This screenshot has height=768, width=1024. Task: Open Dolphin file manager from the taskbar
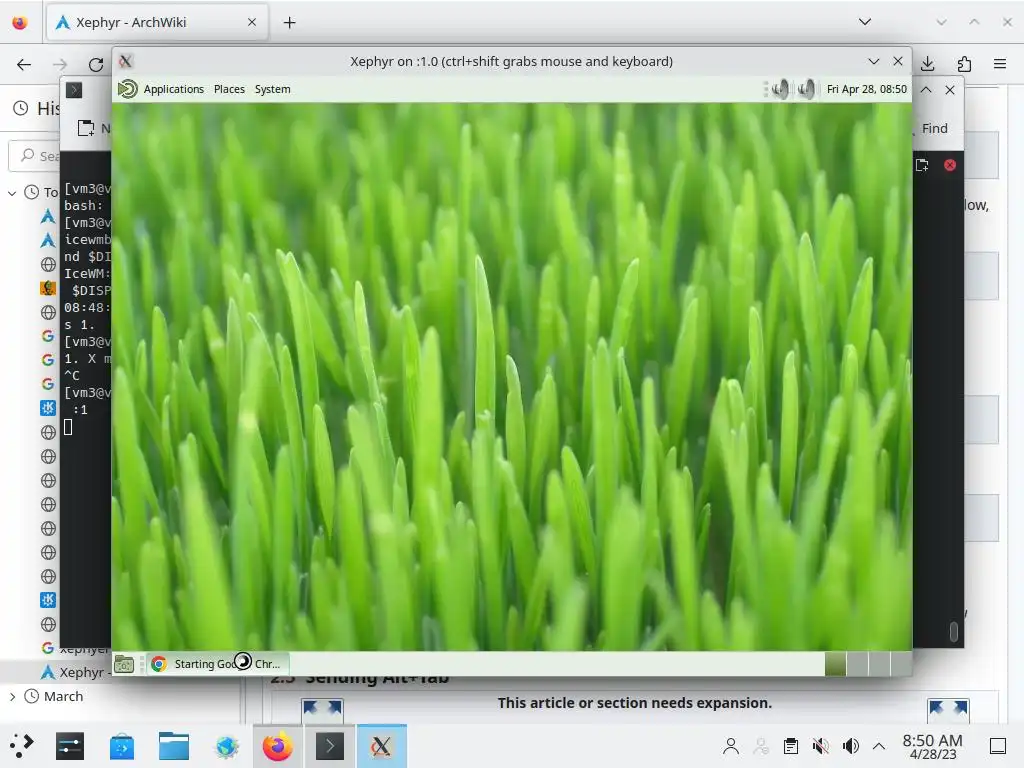(174, 746)
